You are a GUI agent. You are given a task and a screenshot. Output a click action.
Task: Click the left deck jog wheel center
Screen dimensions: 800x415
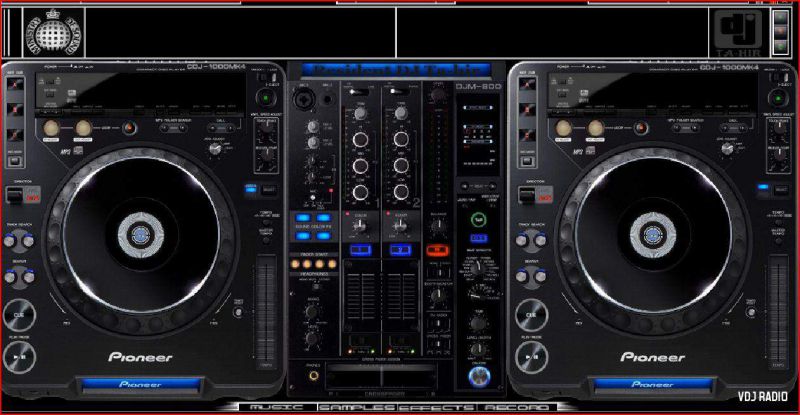coord(140,235)
